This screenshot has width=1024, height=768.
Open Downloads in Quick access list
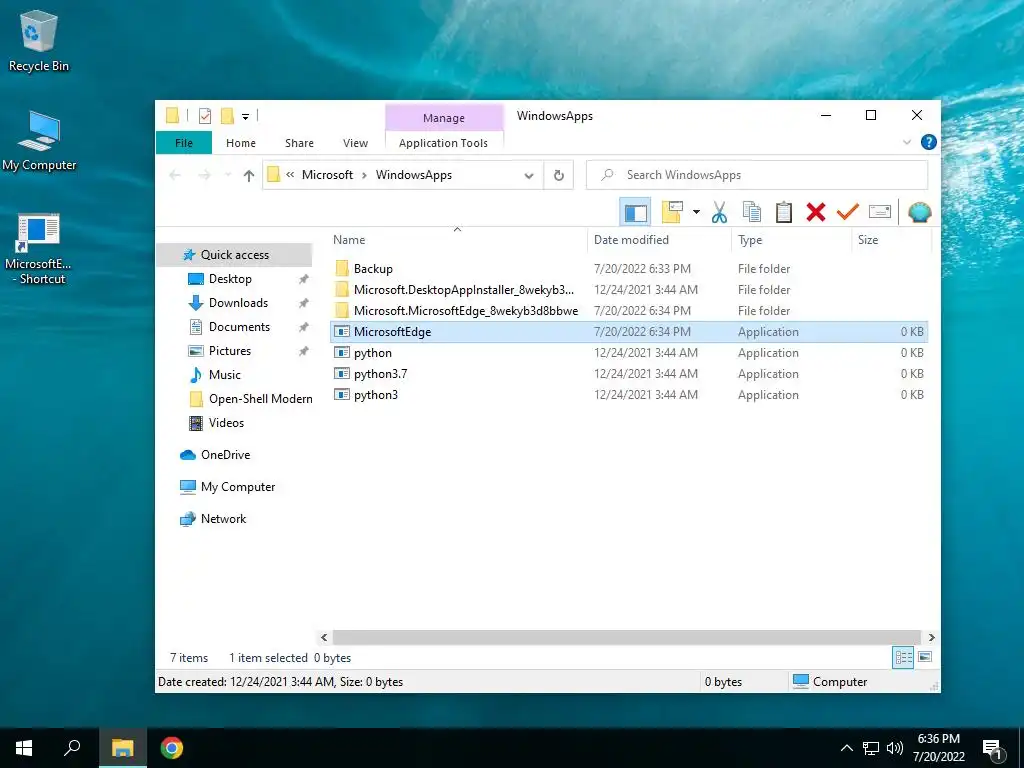[238, 303]
